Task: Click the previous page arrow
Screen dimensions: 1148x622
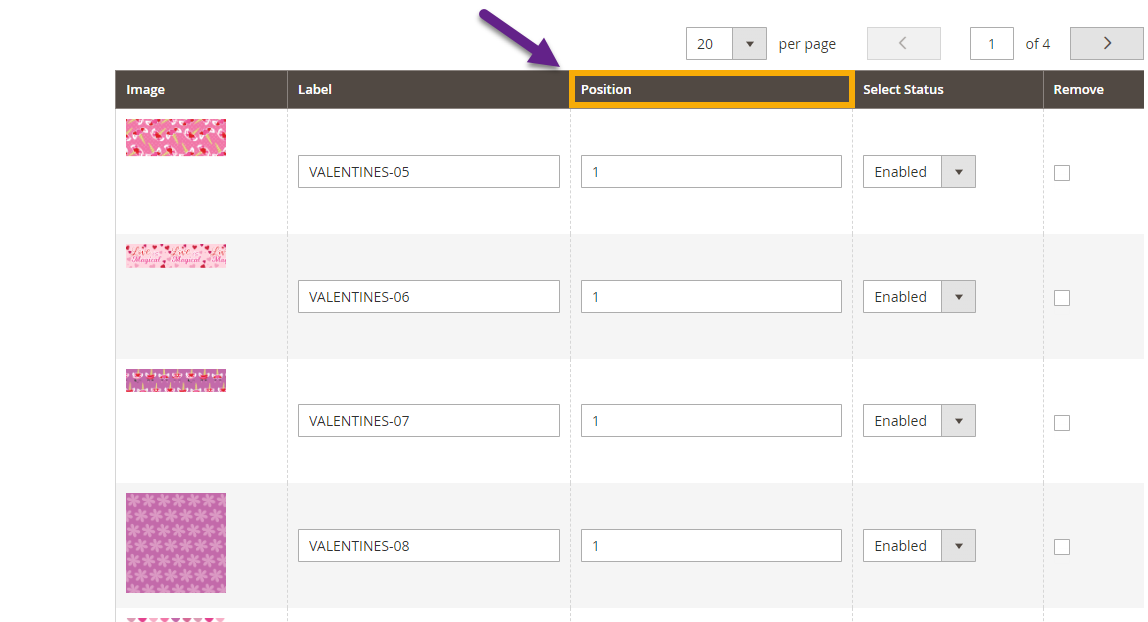Action: coord(903,43)
